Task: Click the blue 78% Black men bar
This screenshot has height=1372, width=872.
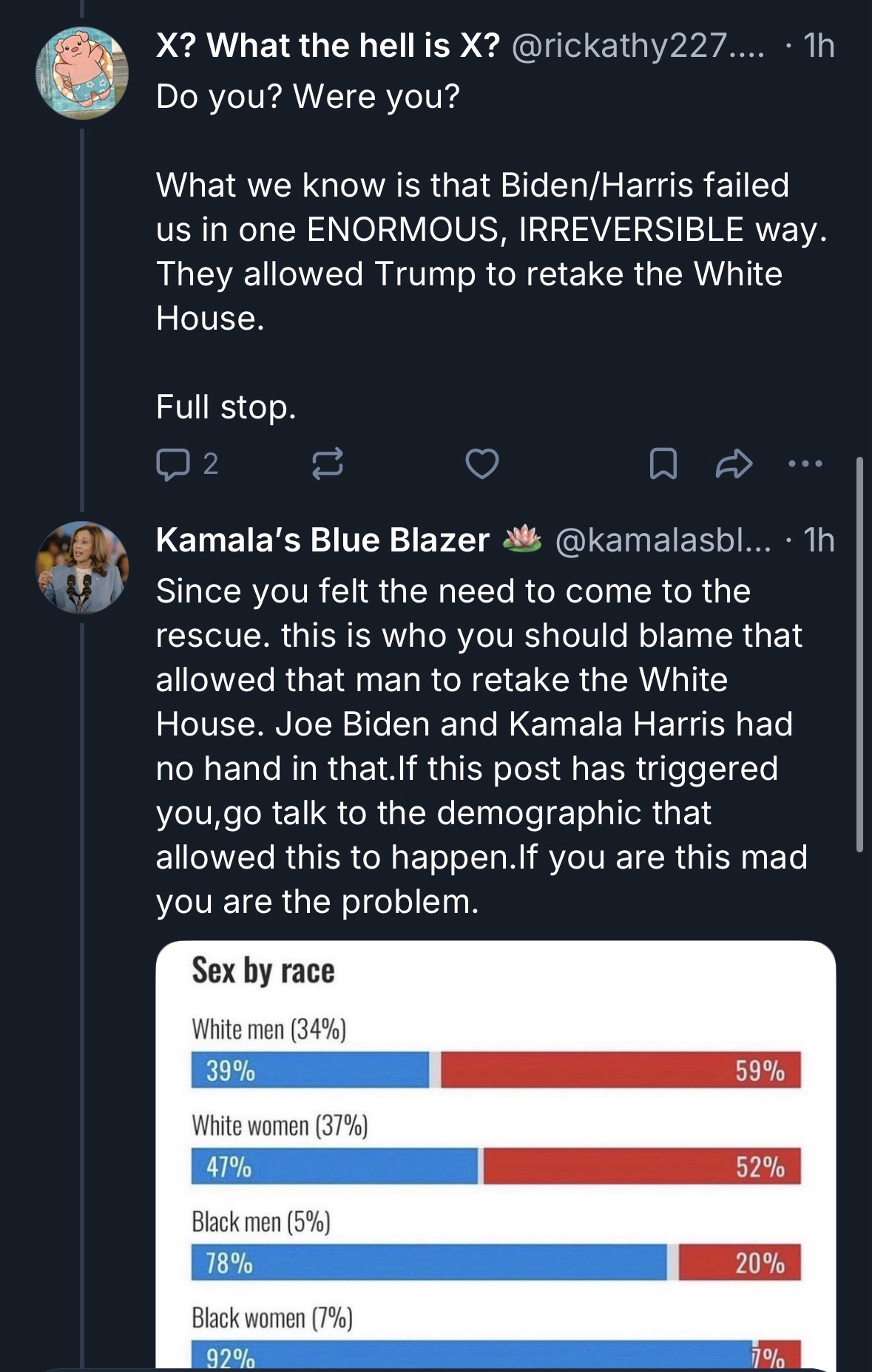Action: [x=429, y=1263]
